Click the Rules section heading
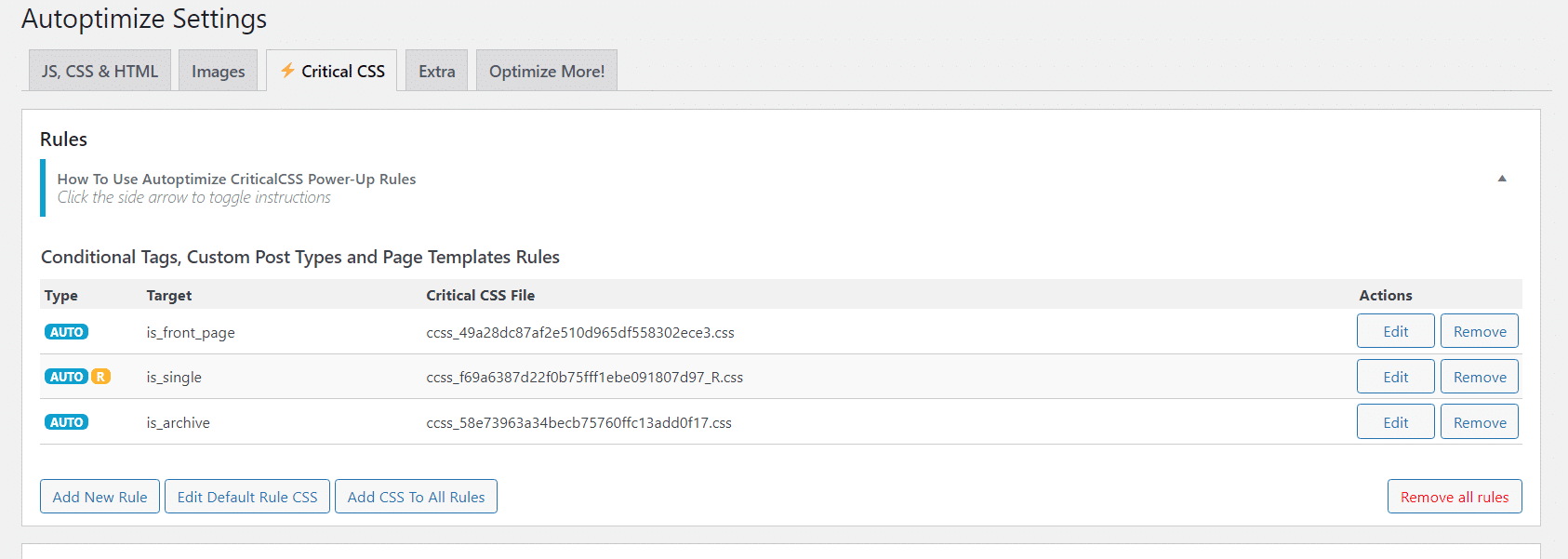The width and height of the screenshot is (1568, 559). click(63, 140)
